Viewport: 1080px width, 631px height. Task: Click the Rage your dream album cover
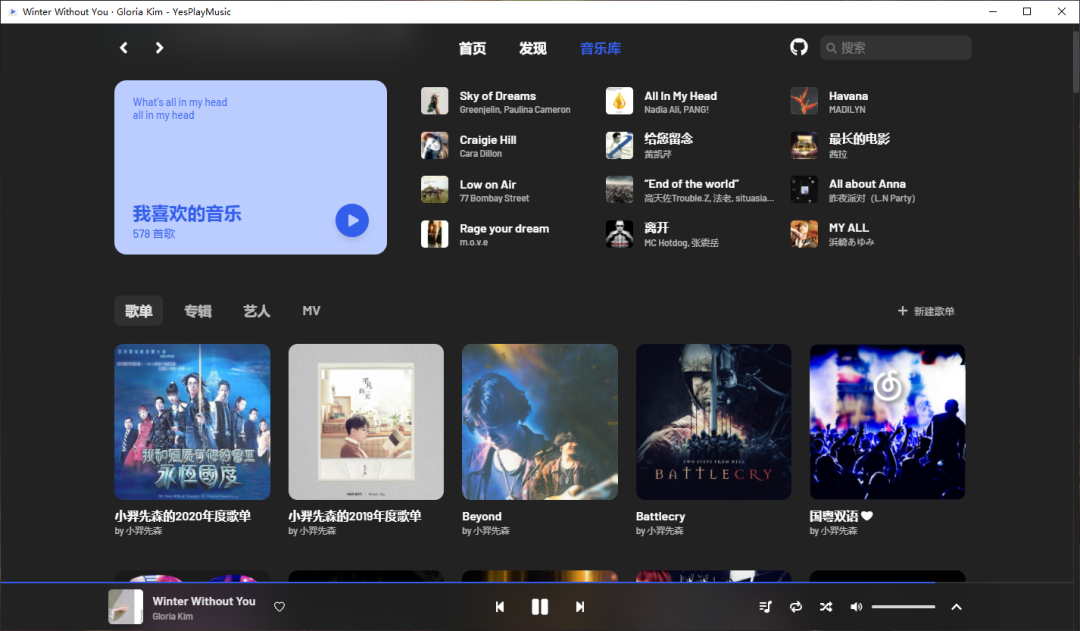435,234
